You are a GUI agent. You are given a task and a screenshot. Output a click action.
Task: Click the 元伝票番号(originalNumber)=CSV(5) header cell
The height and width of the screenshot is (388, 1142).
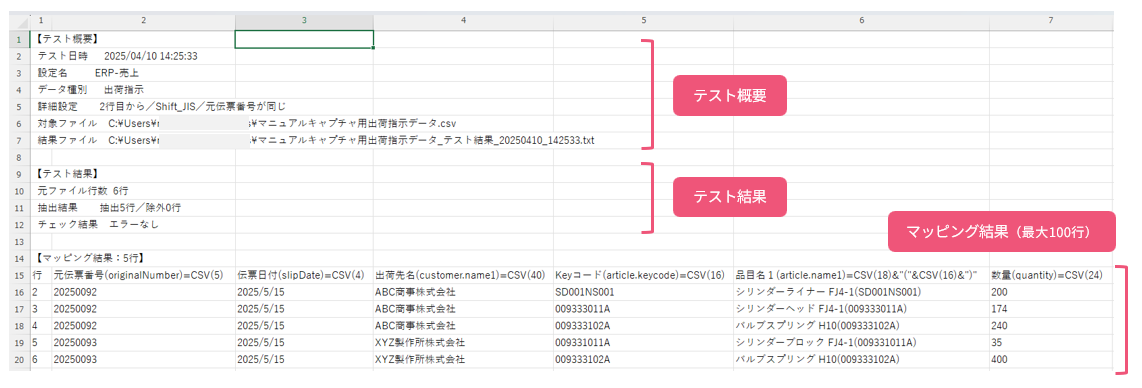pos(143,275)
